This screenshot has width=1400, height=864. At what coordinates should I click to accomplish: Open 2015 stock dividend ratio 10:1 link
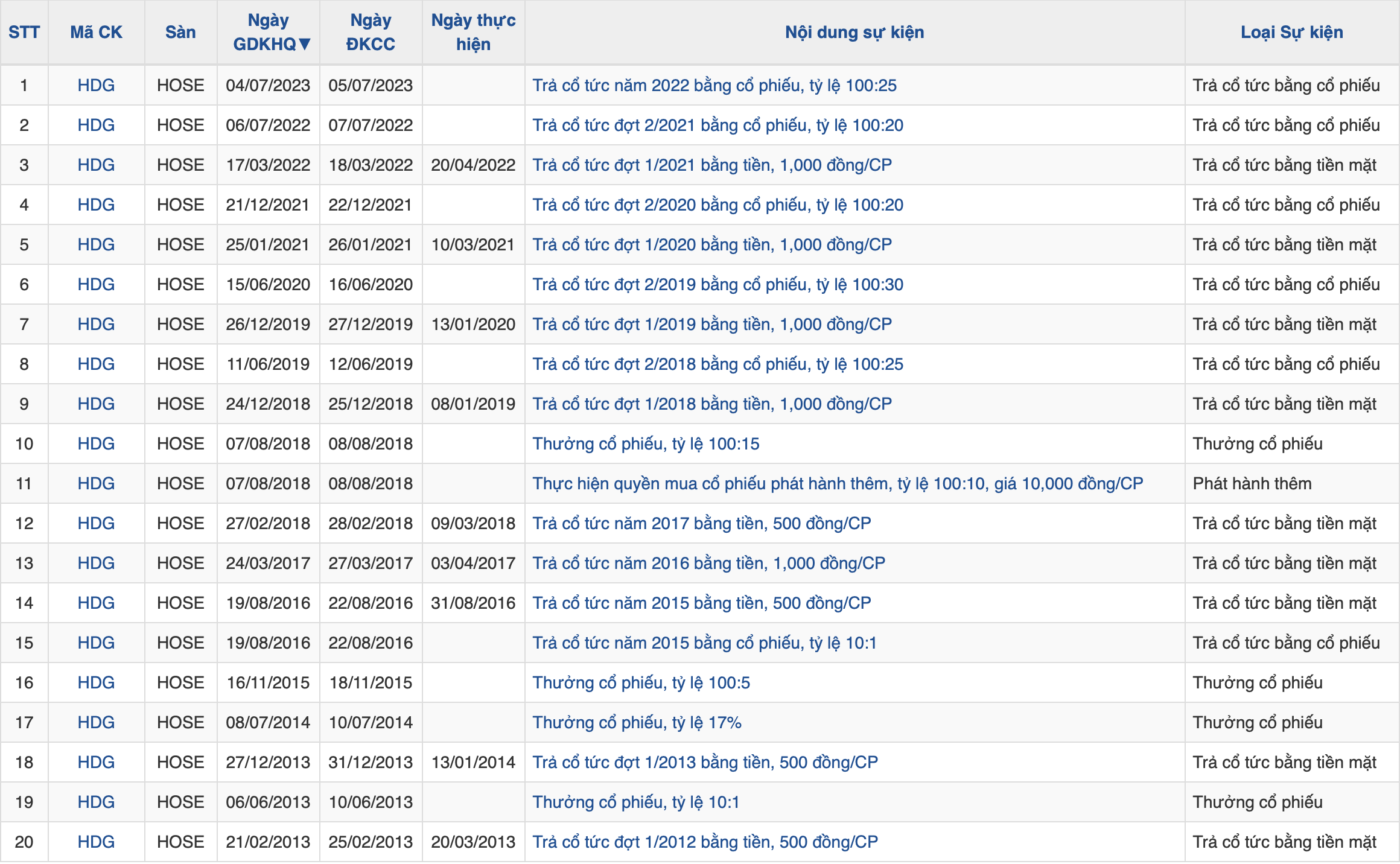(704, 643)
